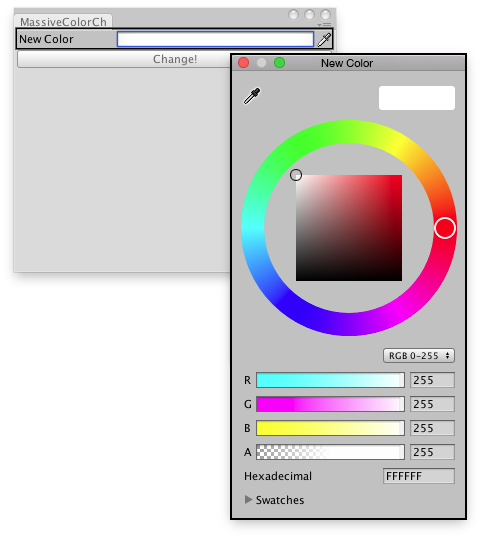Click the red hue handle on the color wheel
Screen dimensions: 480x536
click(445, 228)
